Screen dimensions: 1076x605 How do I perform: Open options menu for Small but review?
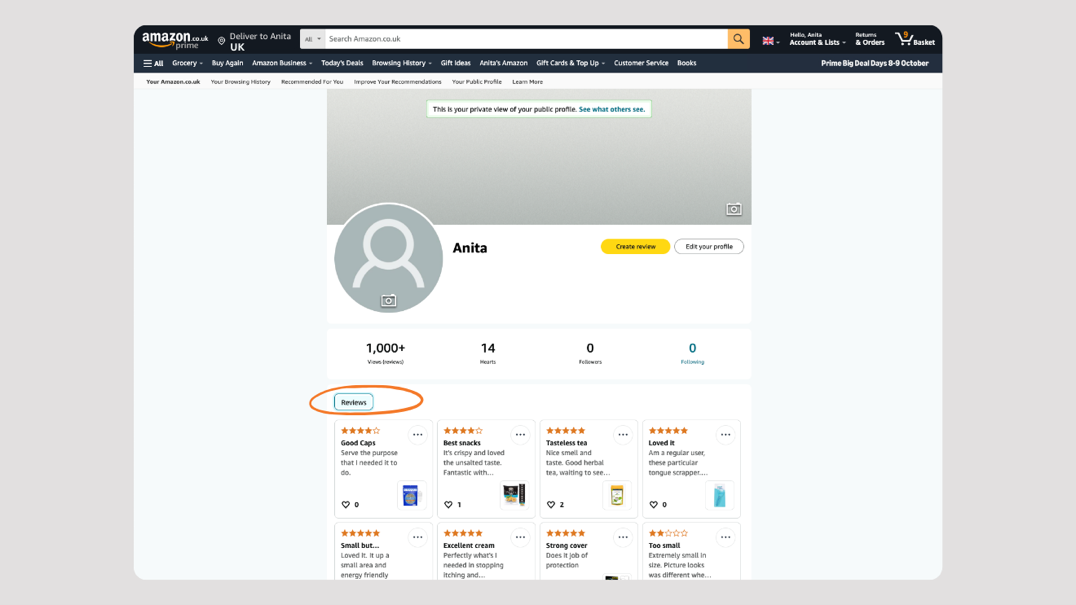417,537
